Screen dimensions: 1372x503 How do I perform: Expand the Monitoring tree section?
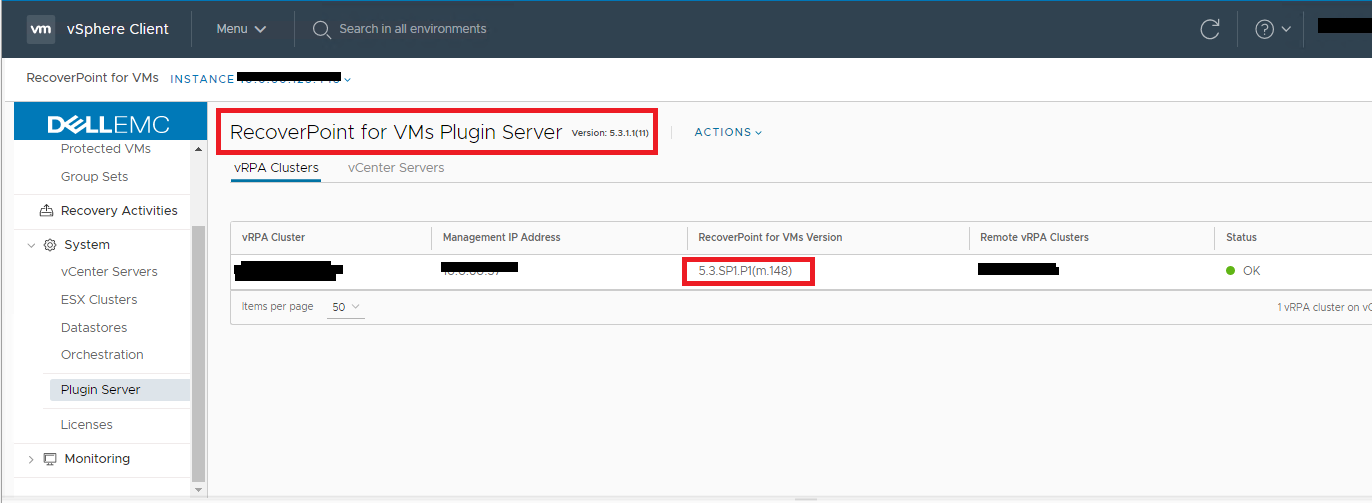click(x=31, y=459)
